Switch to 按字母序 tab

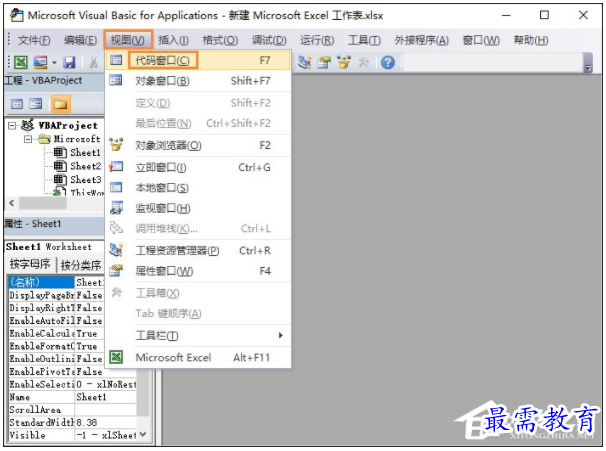click(30, 264)
